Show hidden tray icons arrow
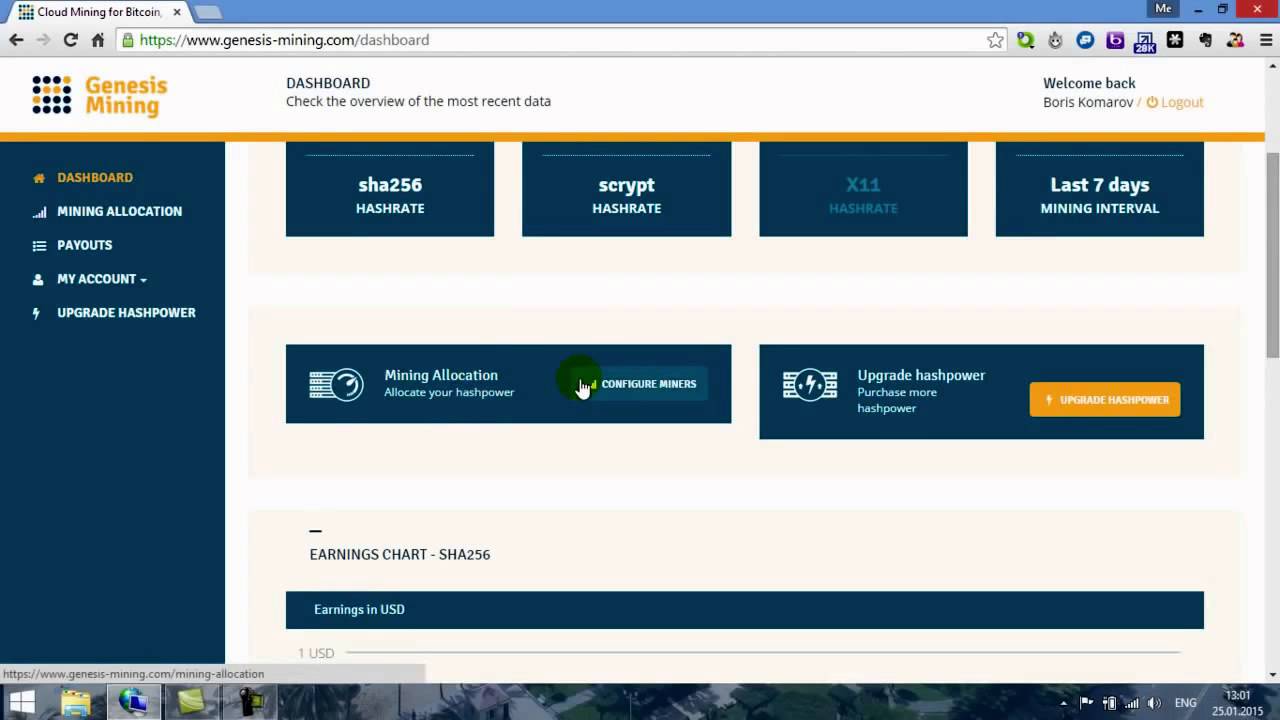 pos(1063,703)
